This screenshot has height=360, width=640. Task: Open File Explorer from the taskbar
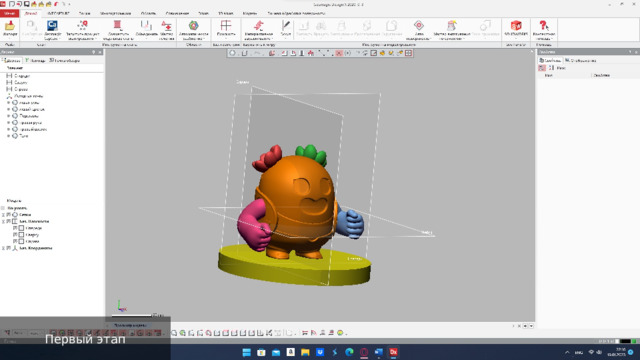(305, 352)
